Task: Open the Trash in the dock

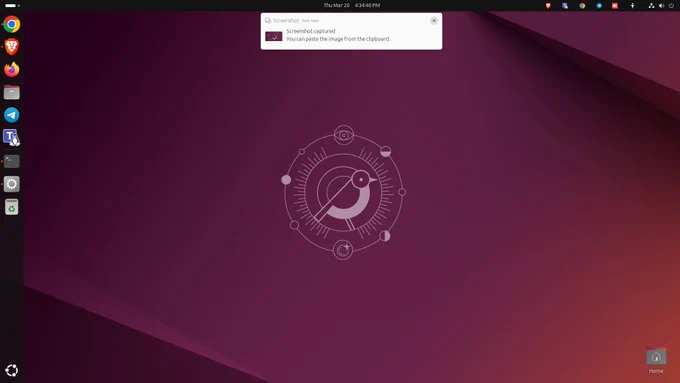Action: tap(12, 207)
